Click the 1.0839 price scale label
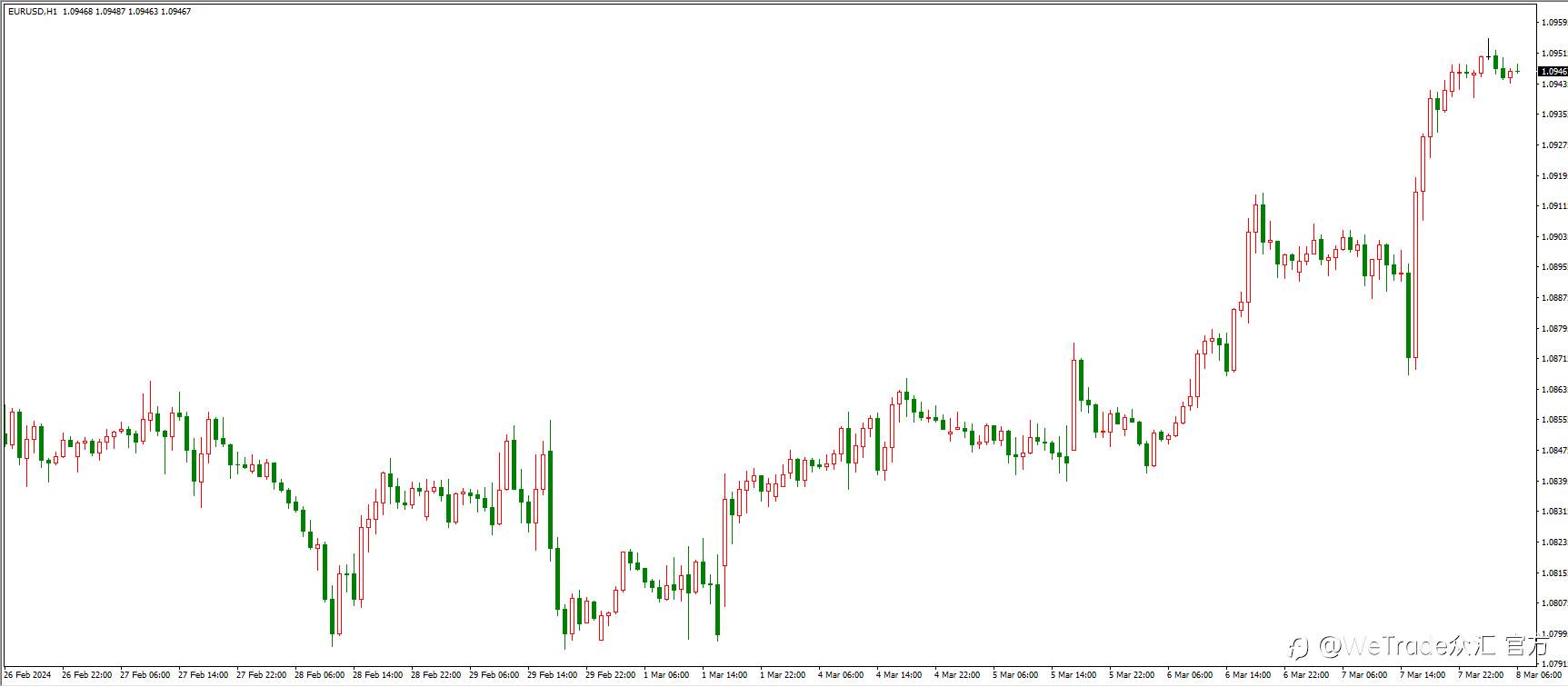Screen dimensions: 1568x687 click(x=1554, y=482)
